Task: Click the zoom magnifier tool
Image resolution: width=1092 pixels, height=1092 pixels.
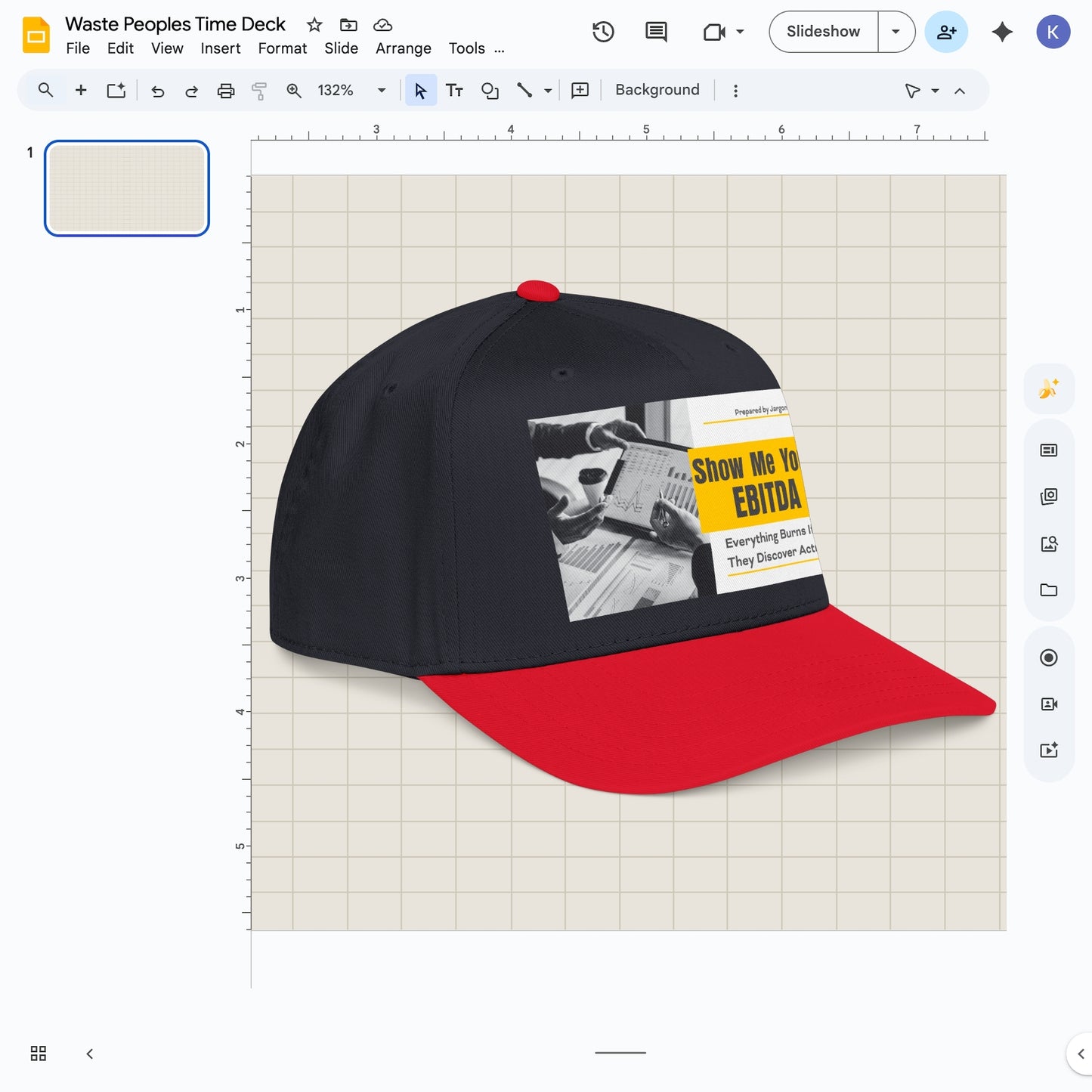Action: pos(294,91)
